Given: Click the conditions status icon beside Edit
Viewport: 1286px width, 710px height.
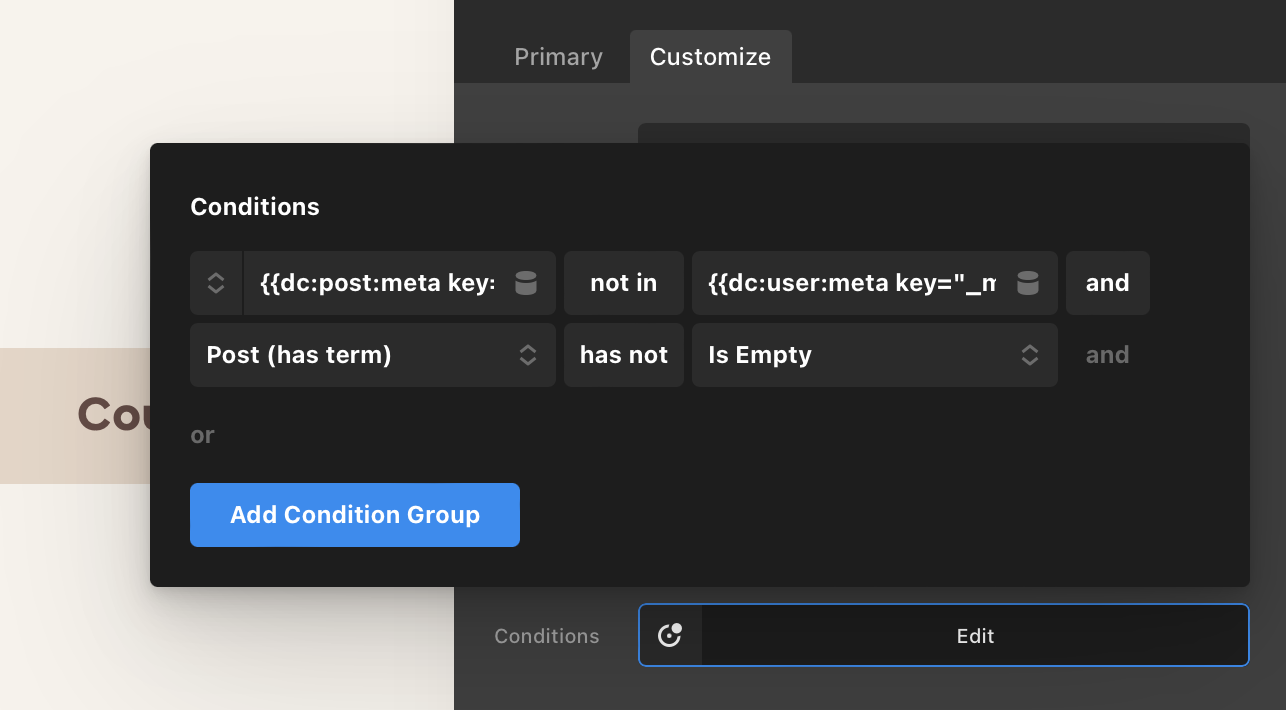Looking at the screenshot, I should point(670,635).
